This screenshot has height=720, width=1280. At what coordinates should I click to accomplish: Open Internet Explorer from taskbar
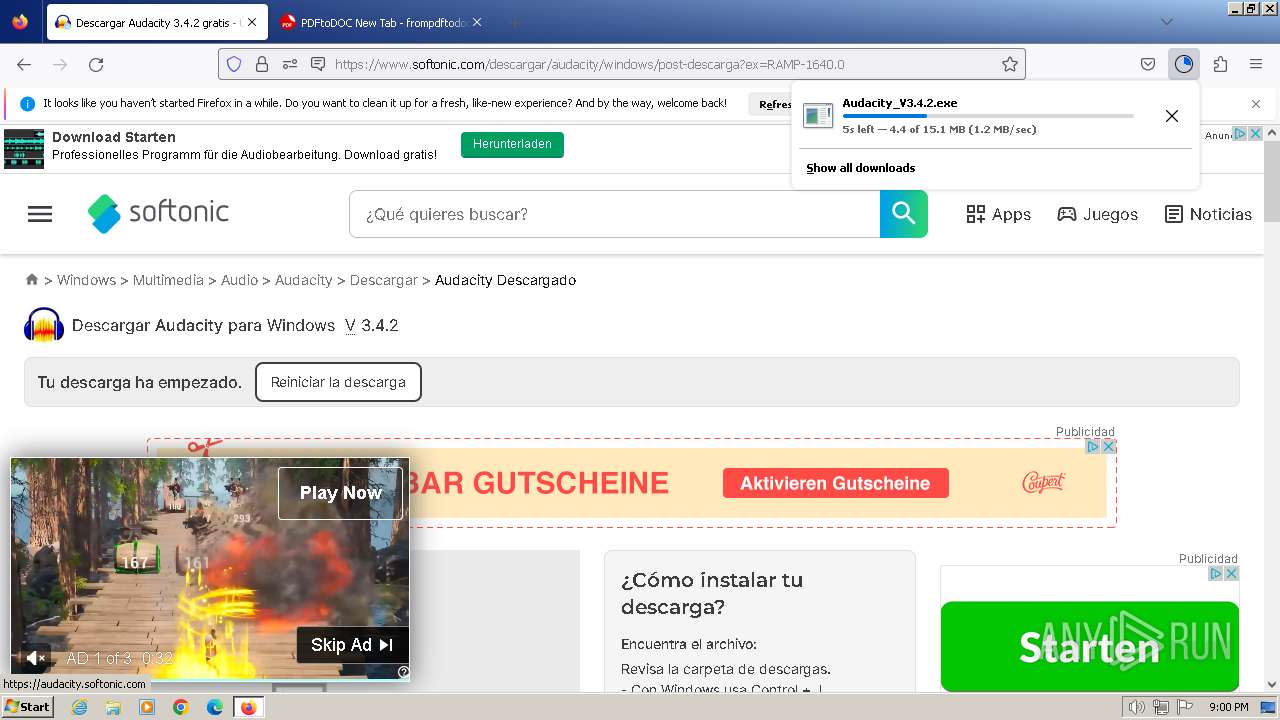tap(79, 707)
